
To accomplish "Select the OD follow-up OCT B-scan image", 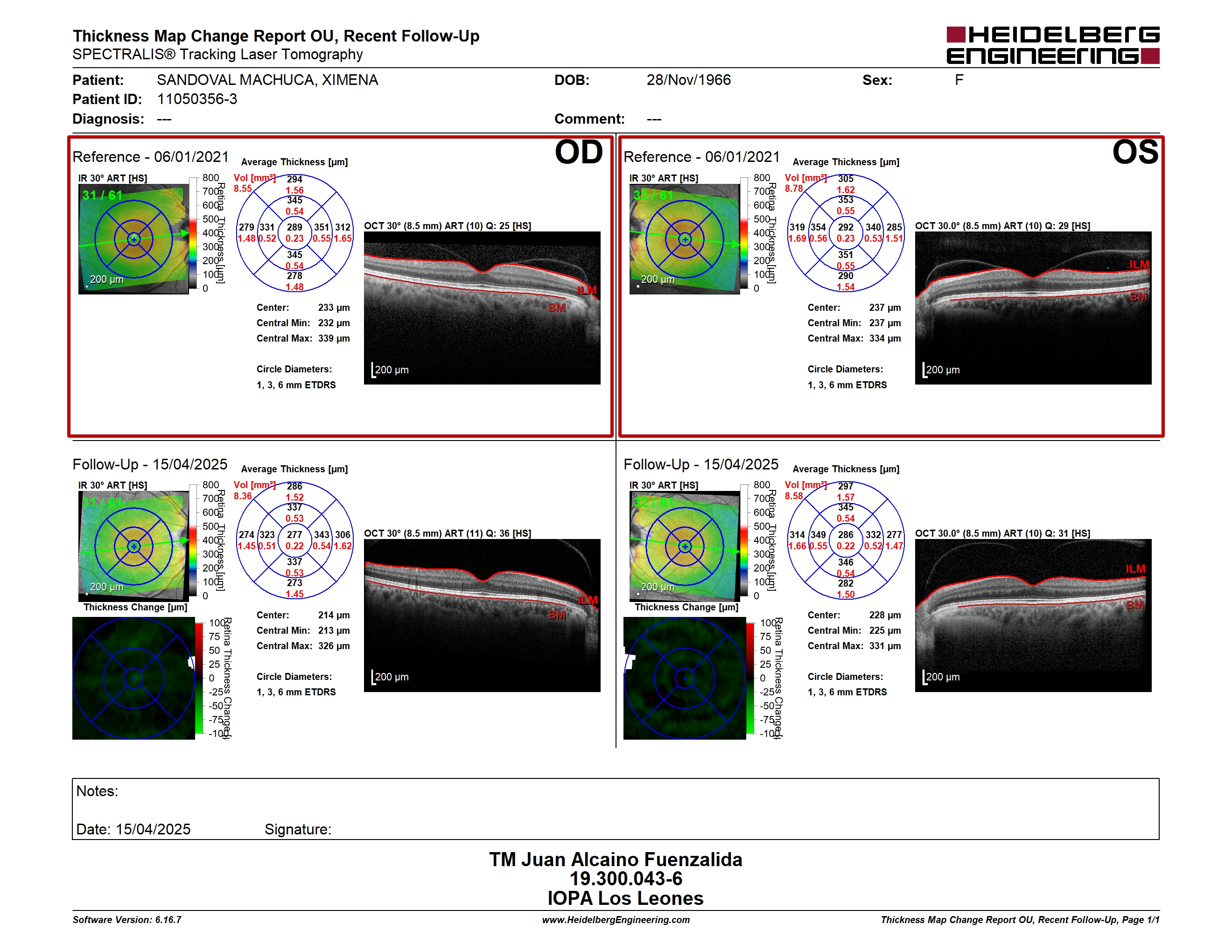I will click(482, 616).
